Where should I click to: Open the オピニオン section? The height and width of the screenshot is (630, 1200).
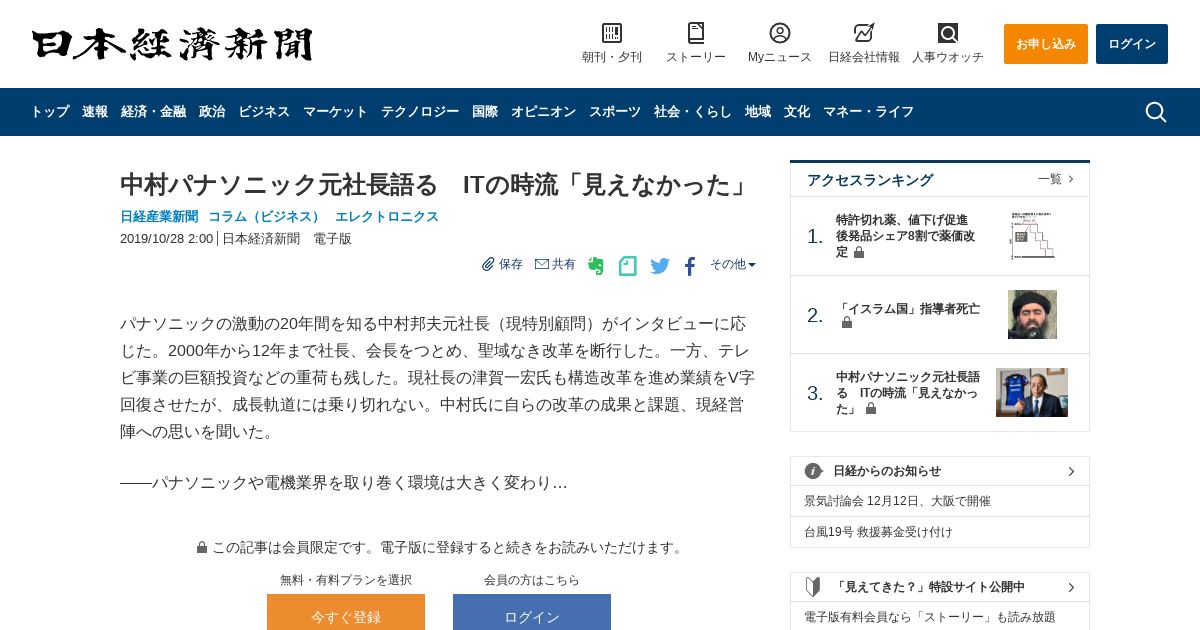[x=543, y=112]
